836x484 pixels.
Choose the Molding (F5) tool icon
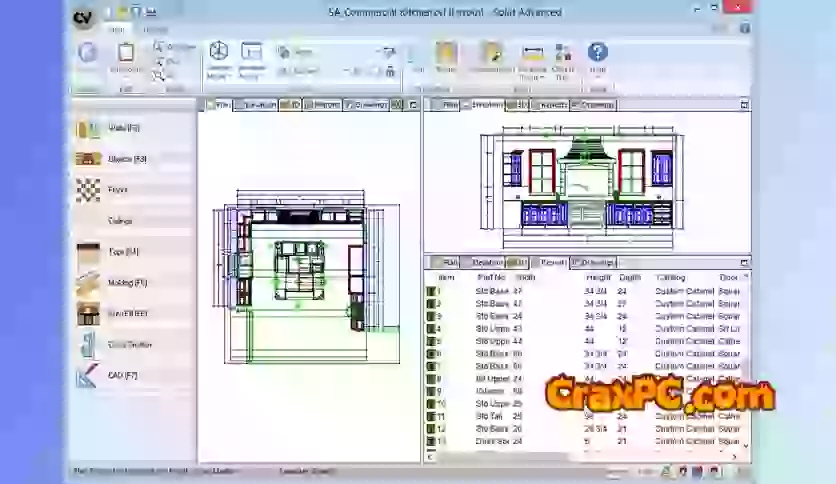click(x=89, y=283)
